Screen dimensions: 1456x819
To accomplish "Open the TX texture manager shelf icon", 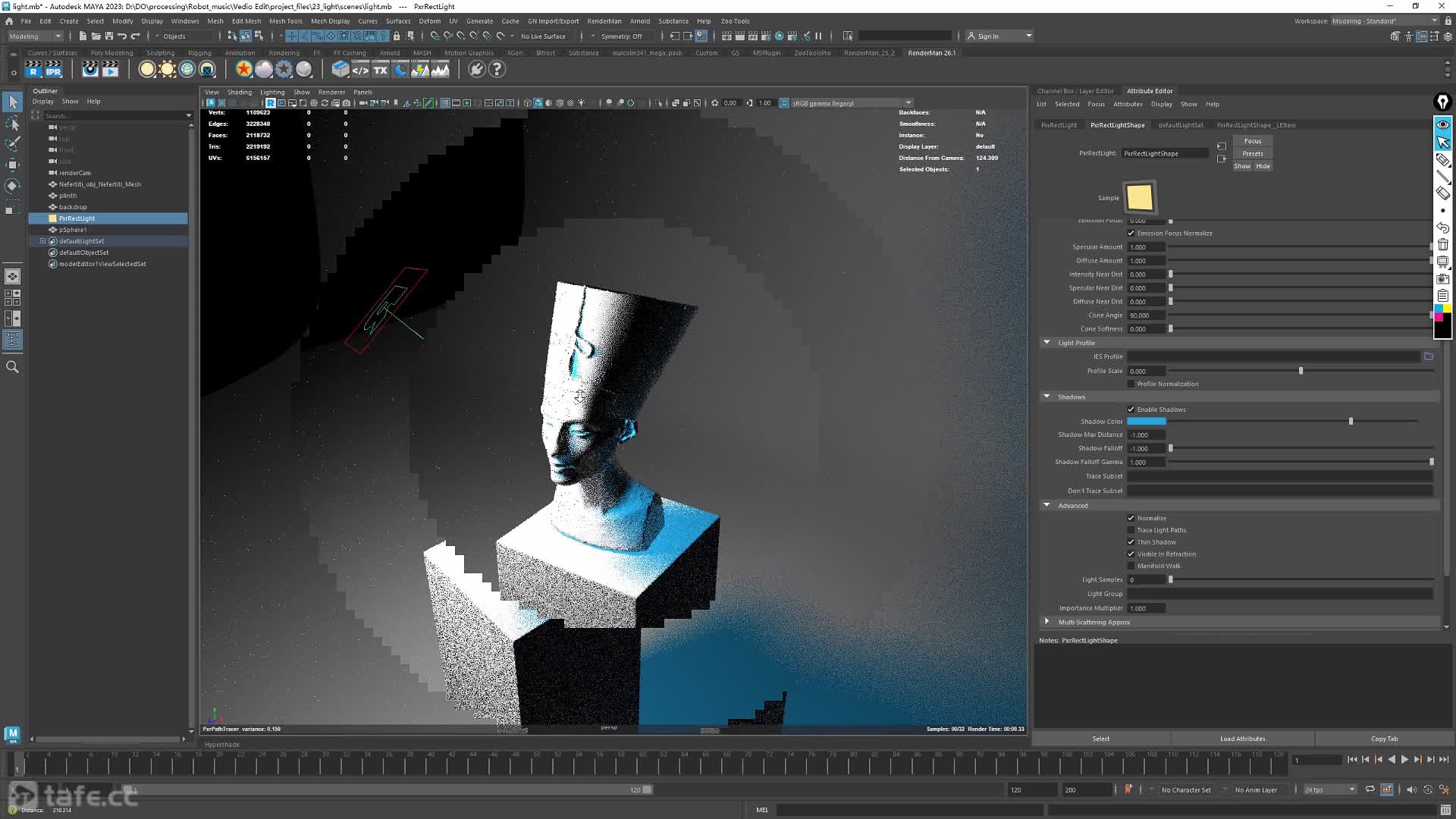I will [x=380, y=70].
